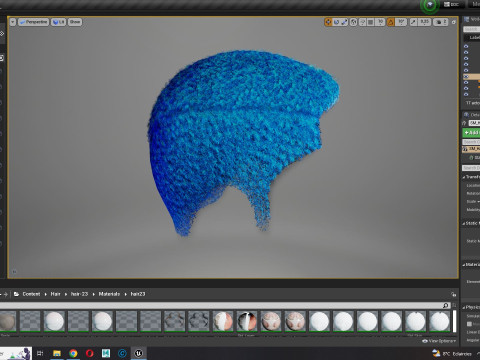Select the SM_ component row in Details

(x=471, y=149)
